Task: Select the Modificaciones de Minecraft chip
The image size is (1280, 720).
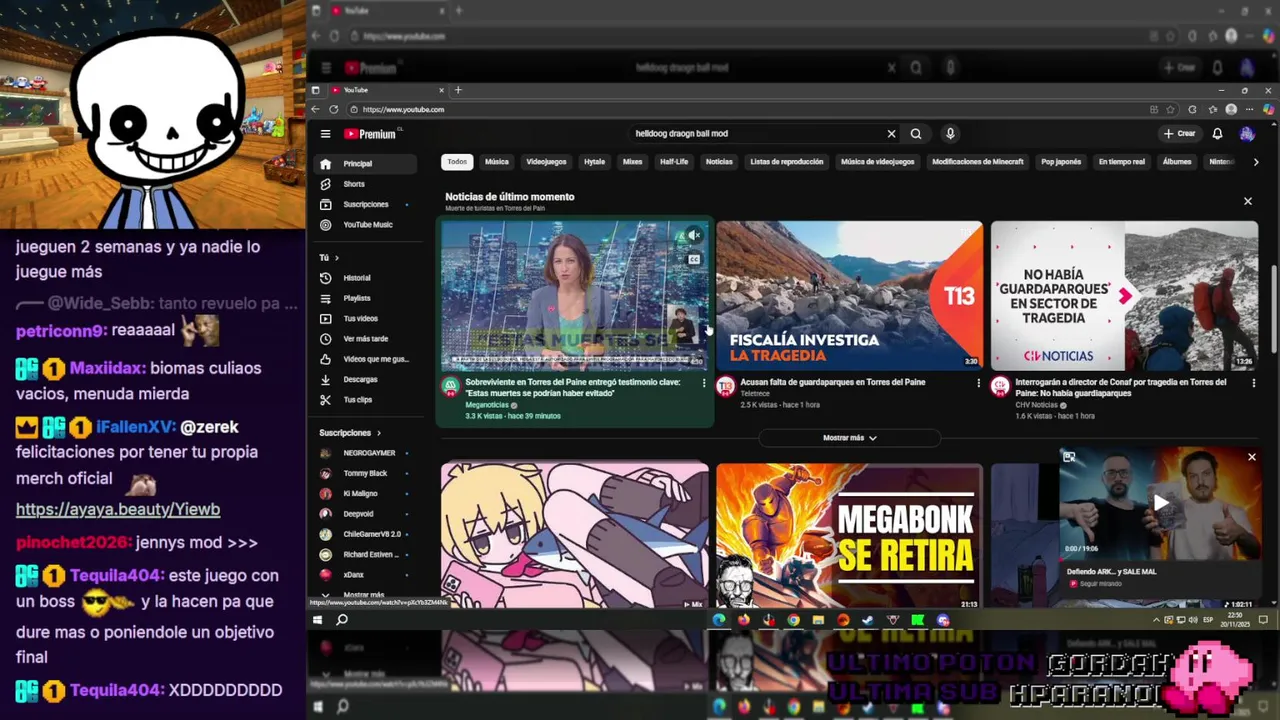Action: click(978, 162)
